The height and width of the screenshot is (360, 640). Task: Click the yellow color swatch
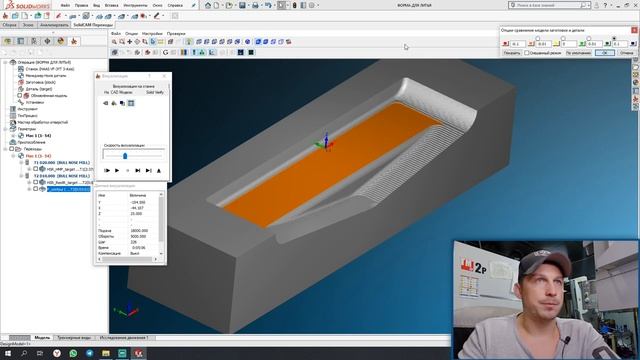[556, 44]
